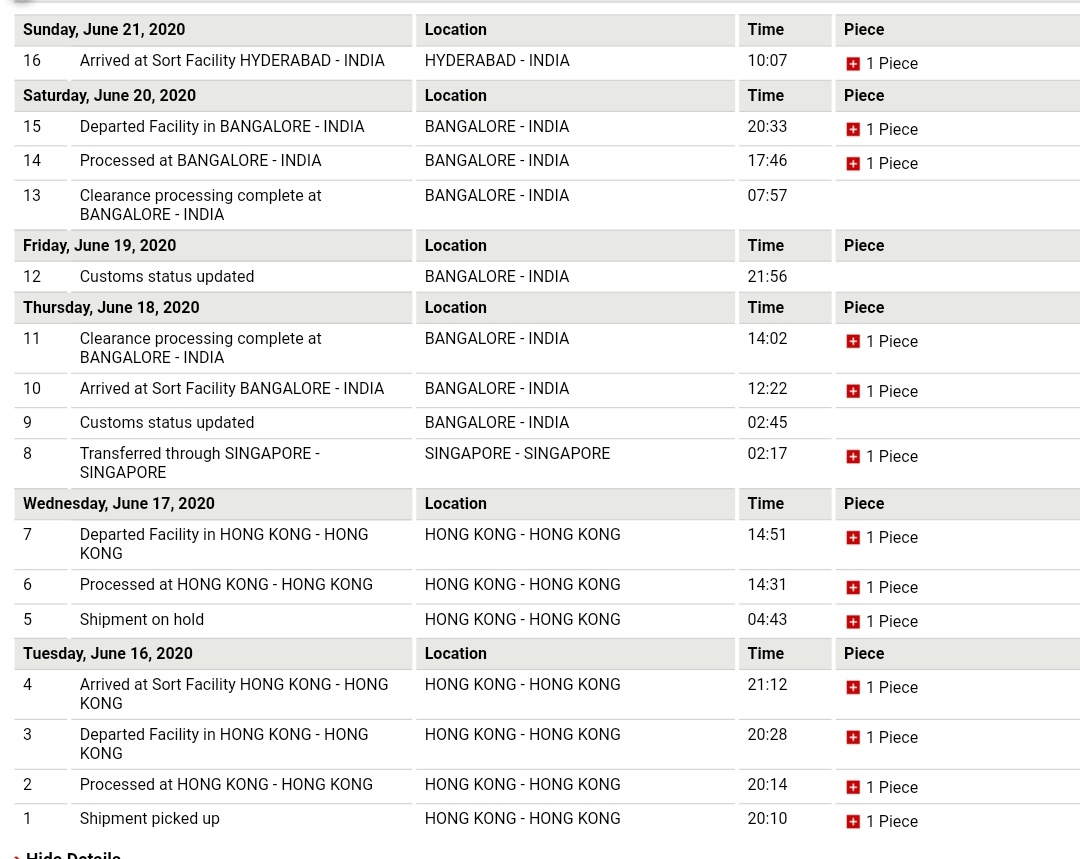Expand piece icon for Processed at Bangalore 17:46

coord(853,164)
